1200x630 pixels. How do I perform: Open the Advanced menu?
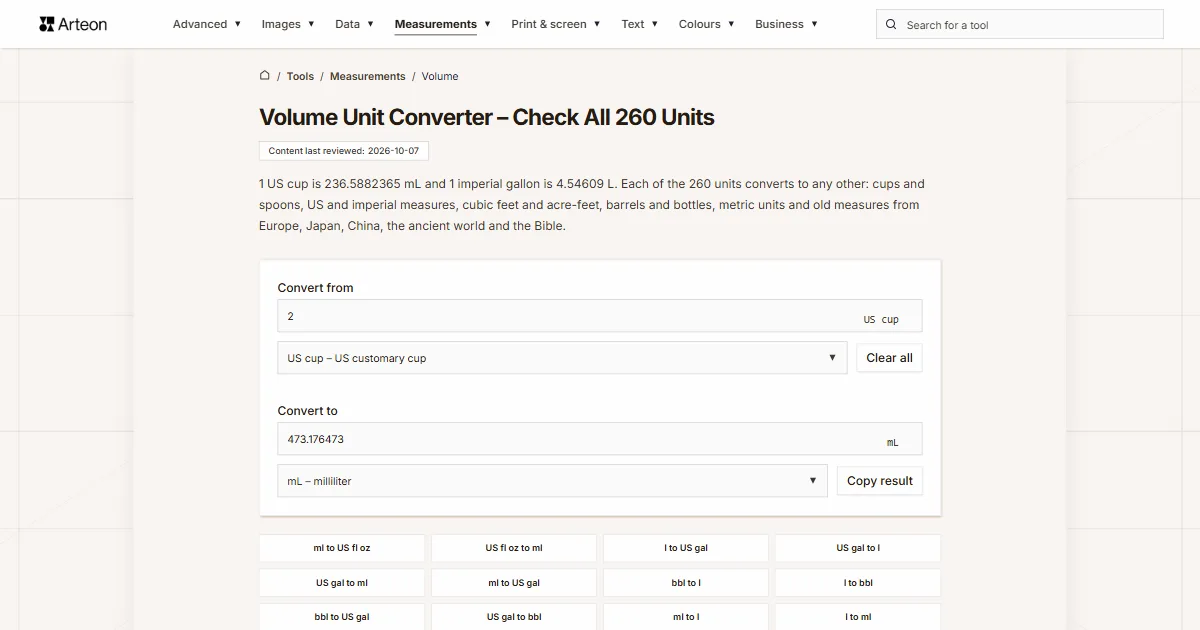(207, 24)
